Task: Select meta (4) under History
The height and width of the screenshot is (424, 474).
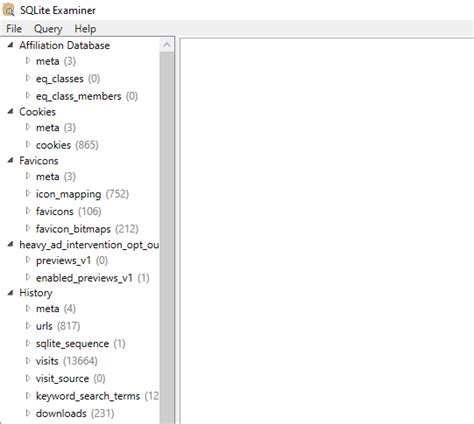Action: (x=56, y=309)
